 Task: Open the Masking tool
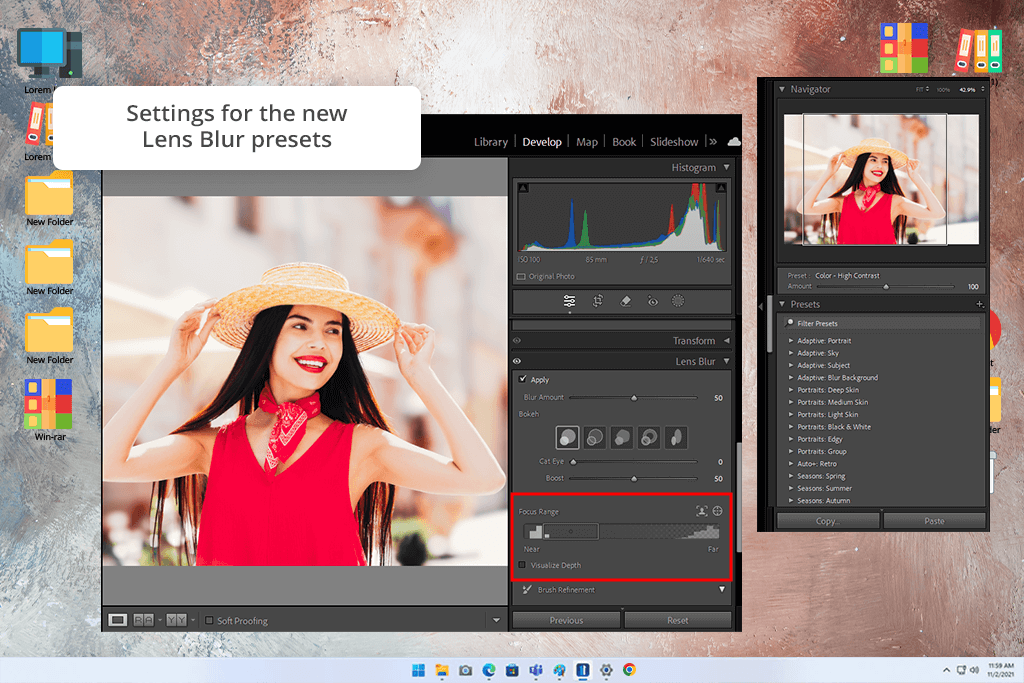pos(678,301)
